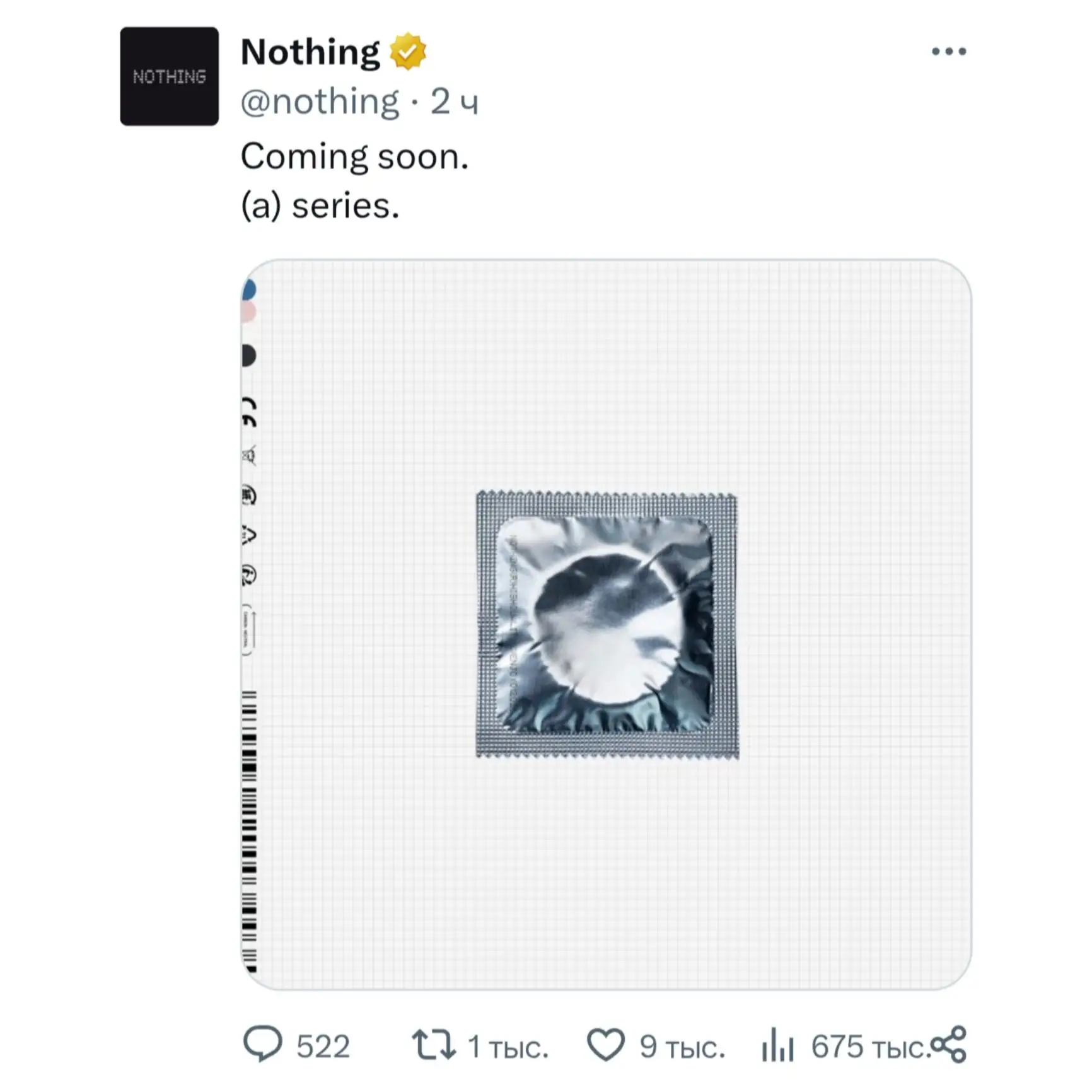Like the post with the heart icon

[605, 1045]
